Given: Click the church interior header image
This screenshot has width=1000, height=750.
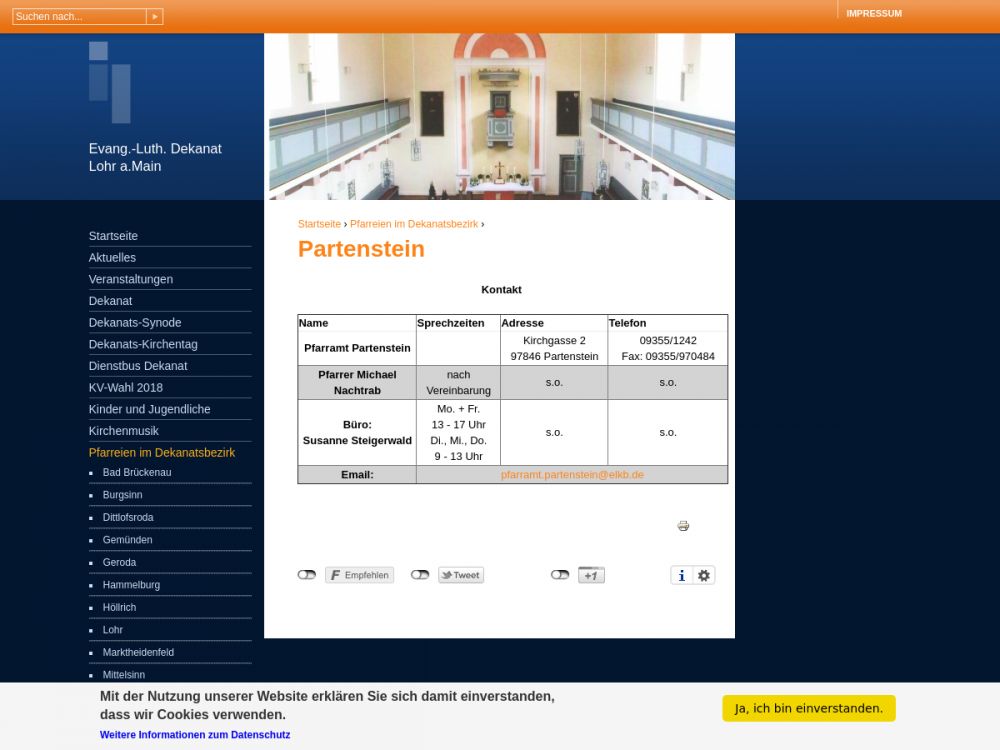Looking at the screenshot, I should 500,116.
